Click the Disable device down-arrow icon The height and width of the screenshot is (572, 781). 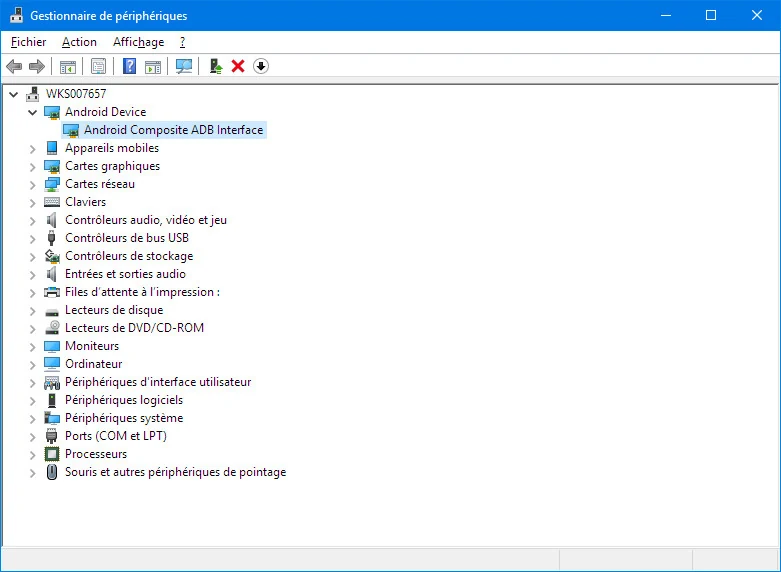point(261,66)
